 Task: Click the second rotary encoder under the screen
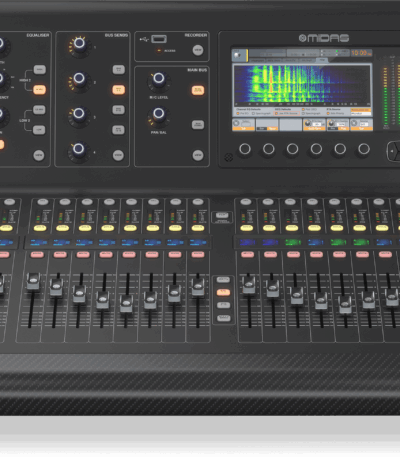pyautogui.click(x=269, y=149)
